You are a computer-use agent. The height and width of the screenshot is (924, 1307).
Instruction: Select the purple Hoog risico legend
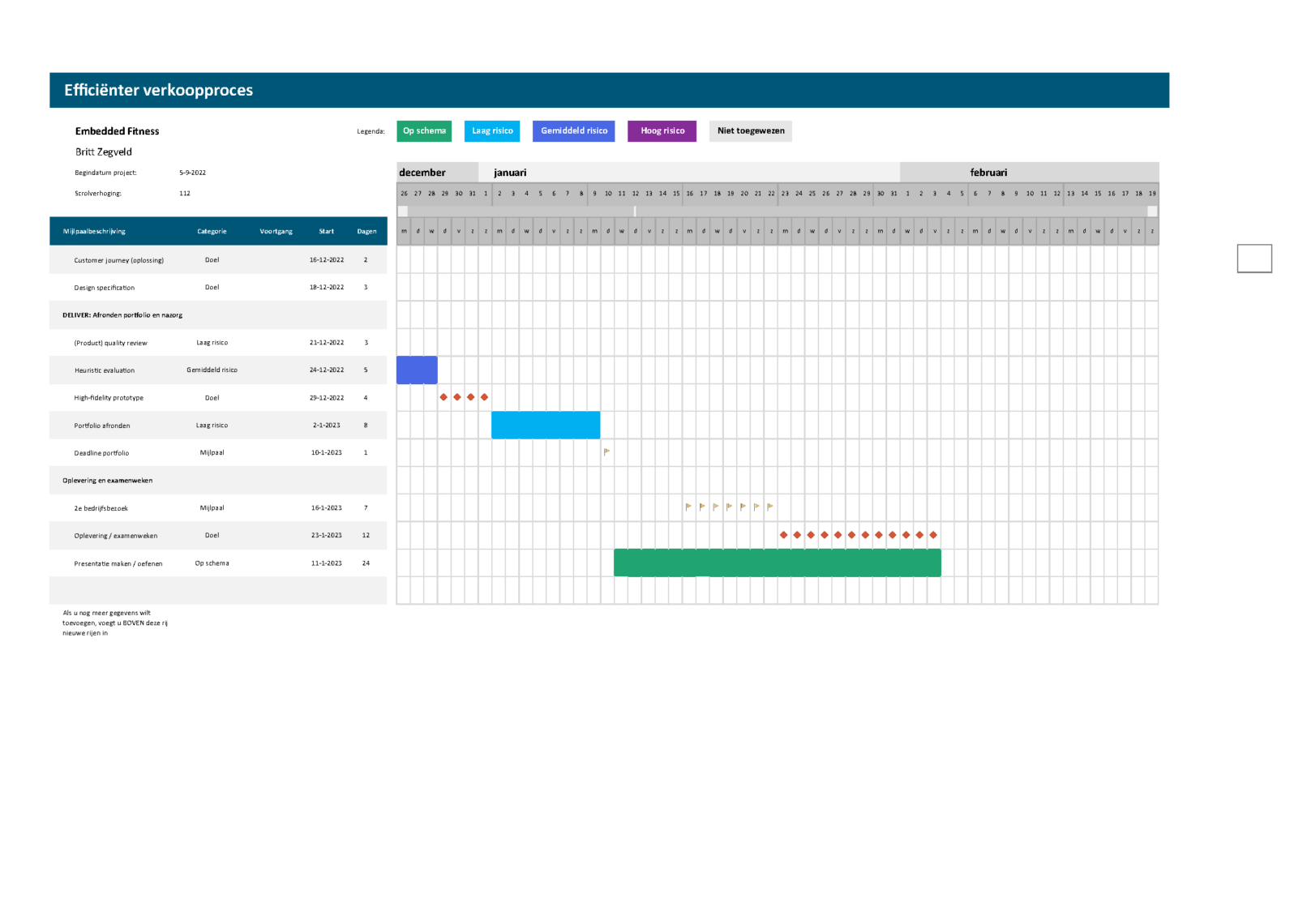[662, 131]
